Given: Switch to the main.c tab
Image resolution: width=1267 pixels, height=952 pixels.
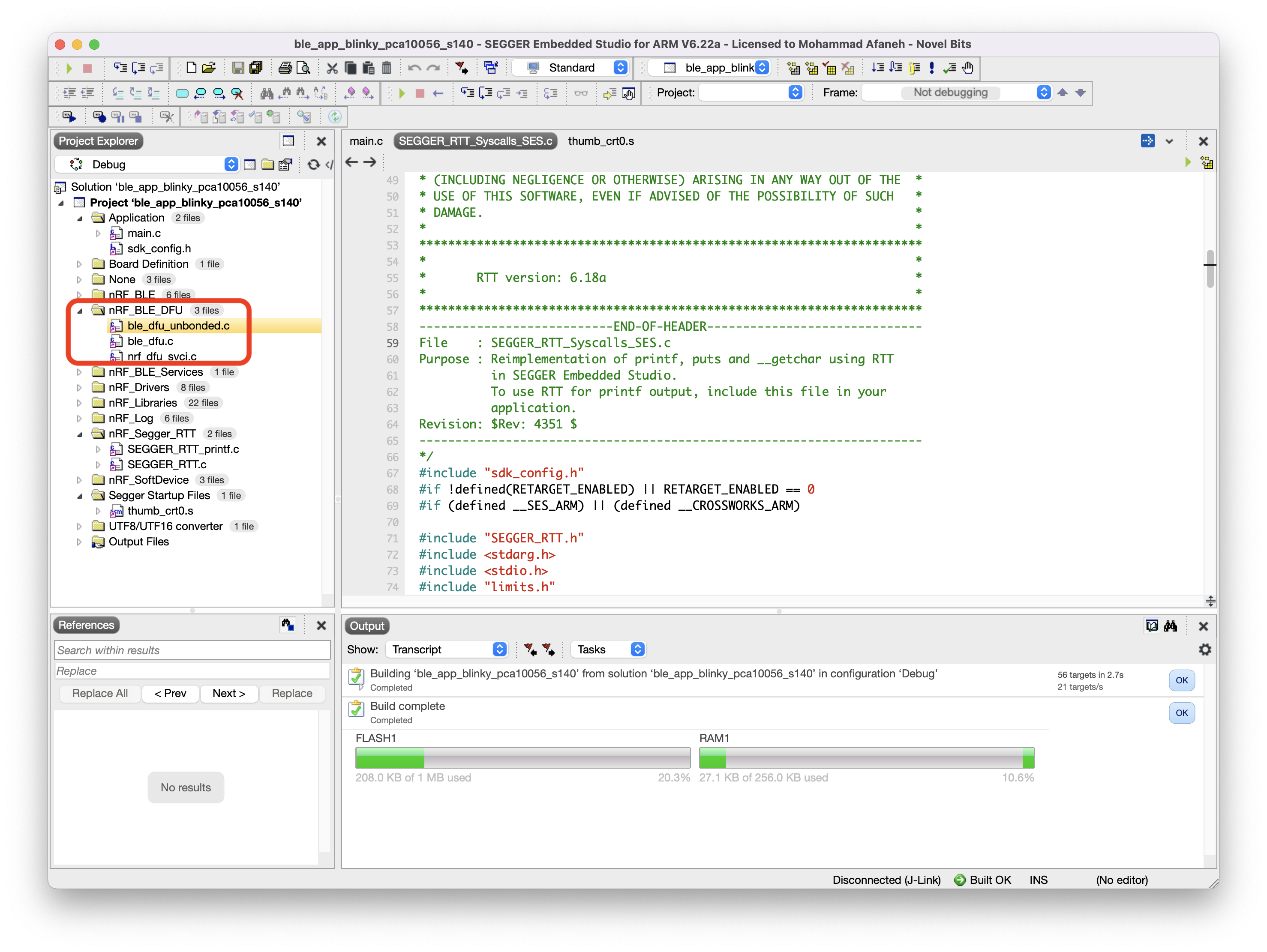Looking at the screenshot, I should tap(366, 141).
